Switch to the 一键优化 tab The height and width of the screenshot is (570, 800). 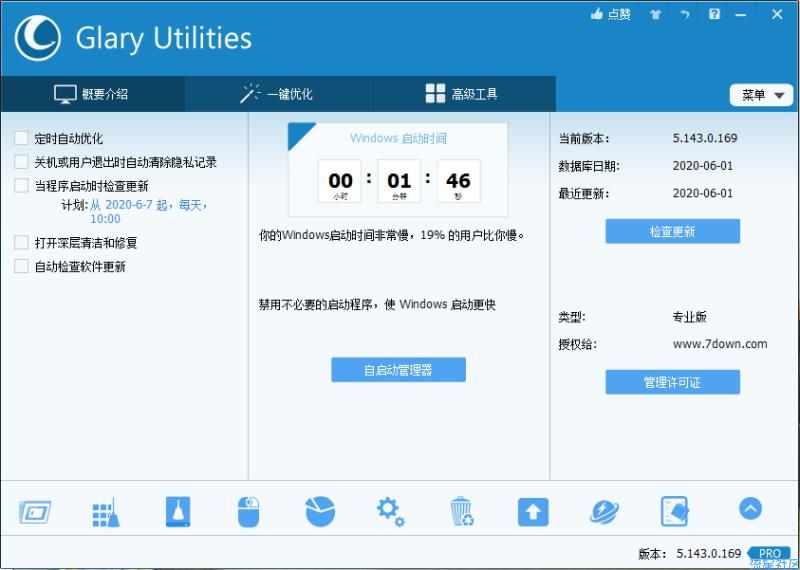click(277, 94)
